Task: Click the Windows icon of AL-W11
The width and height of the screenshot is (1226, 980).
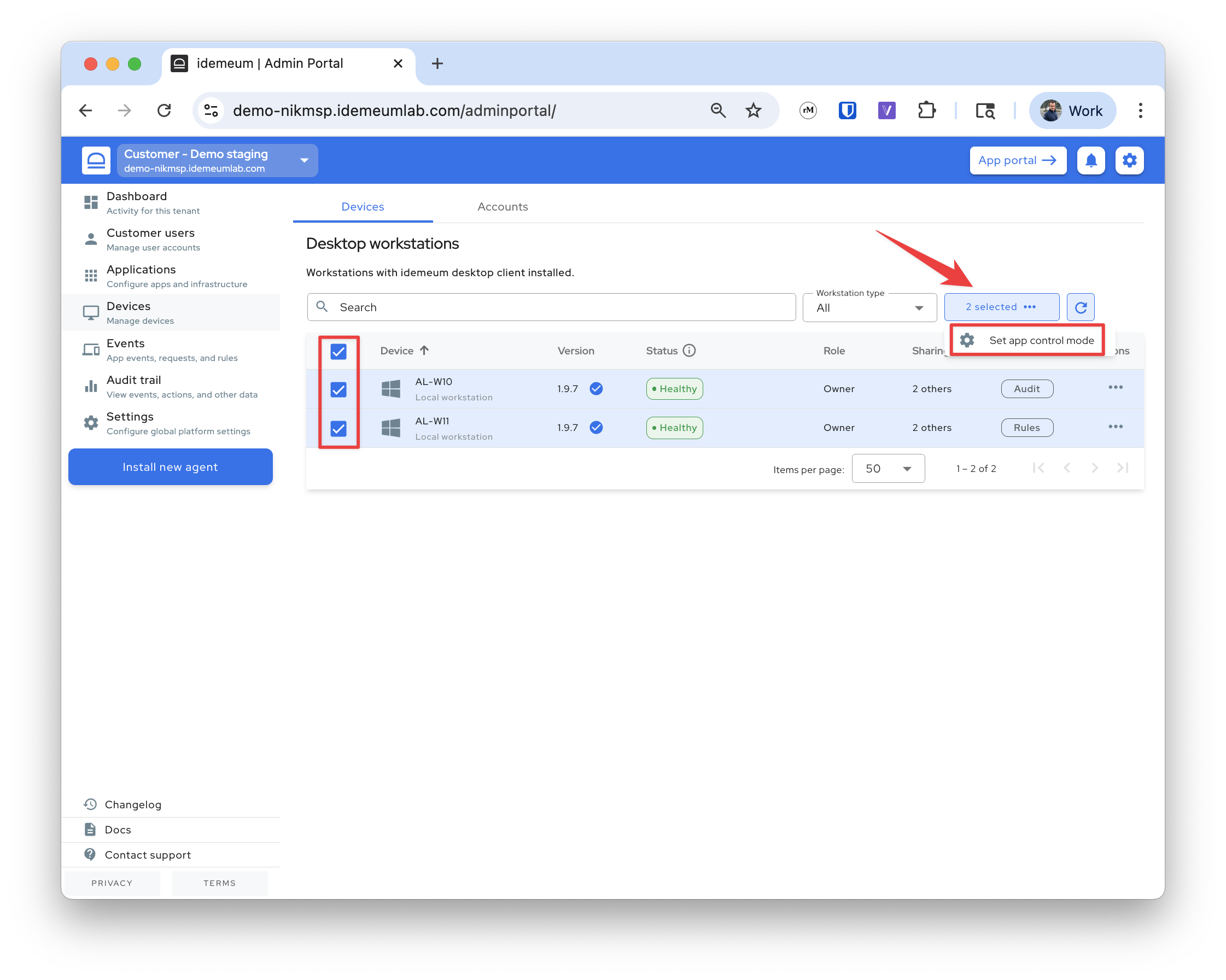Action: 390,428
